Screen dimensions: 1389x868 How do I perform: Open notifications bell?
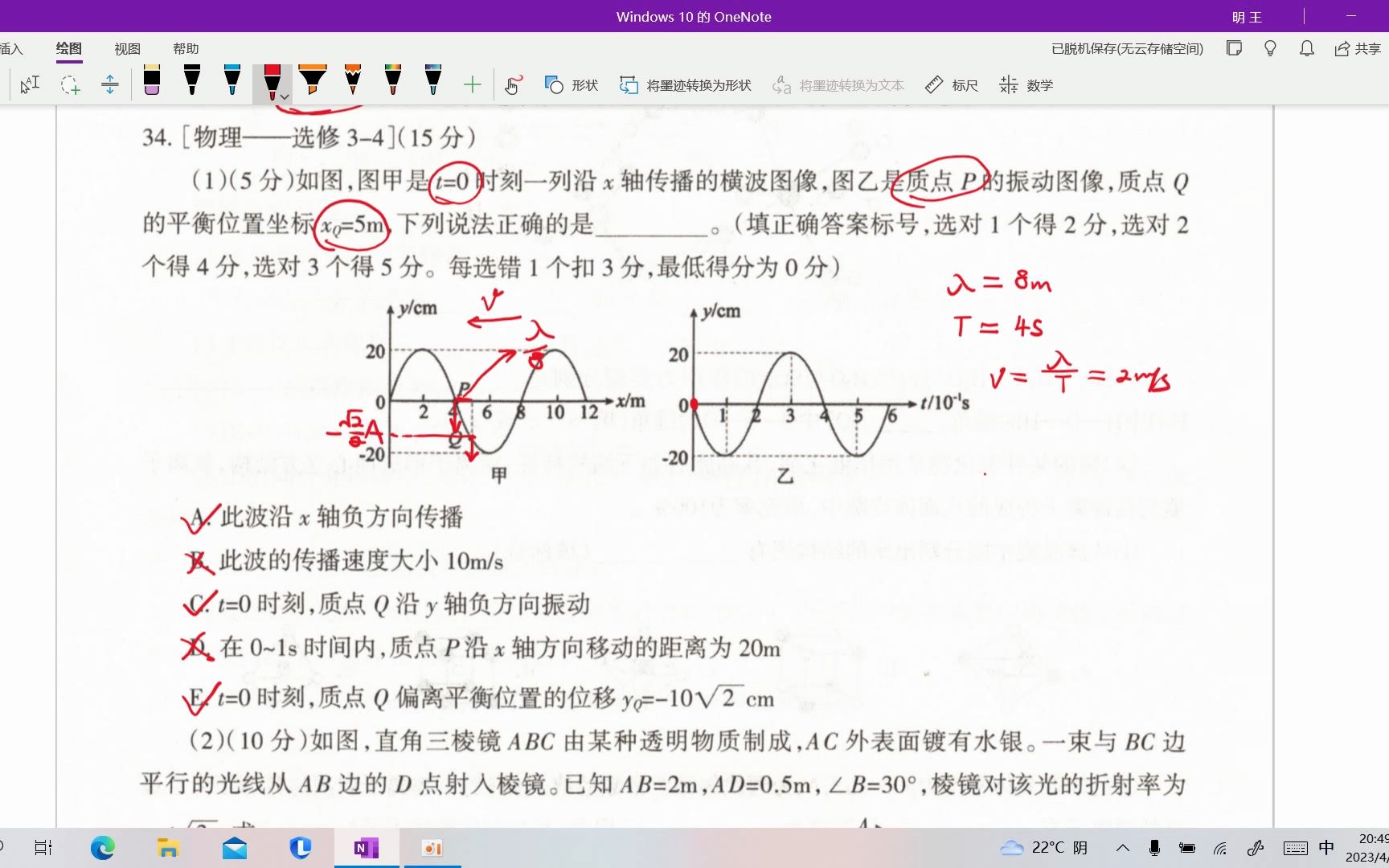1307,49
